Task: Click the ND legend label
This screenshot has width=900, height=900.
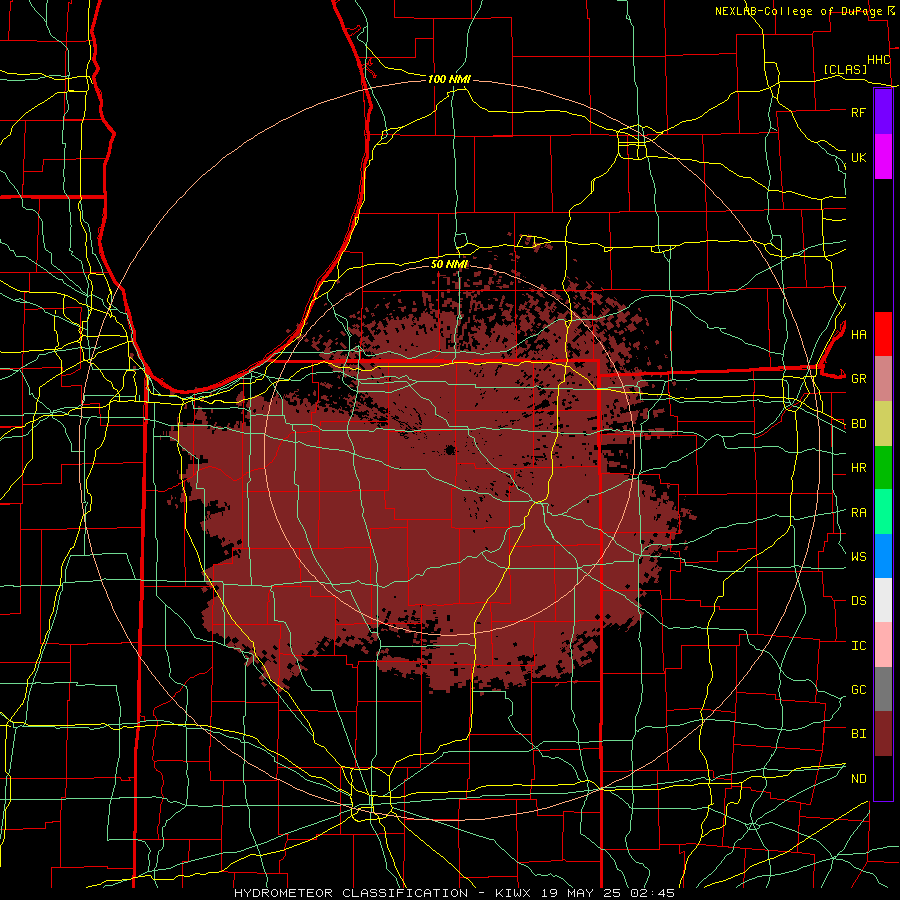Action: pyautogui.click(x=858, y=779)
